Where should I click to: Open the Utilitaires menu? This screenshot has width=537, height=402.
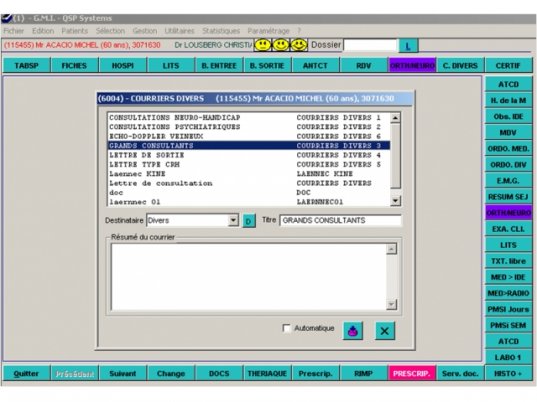pyautogui.click(x=179, y=31)
